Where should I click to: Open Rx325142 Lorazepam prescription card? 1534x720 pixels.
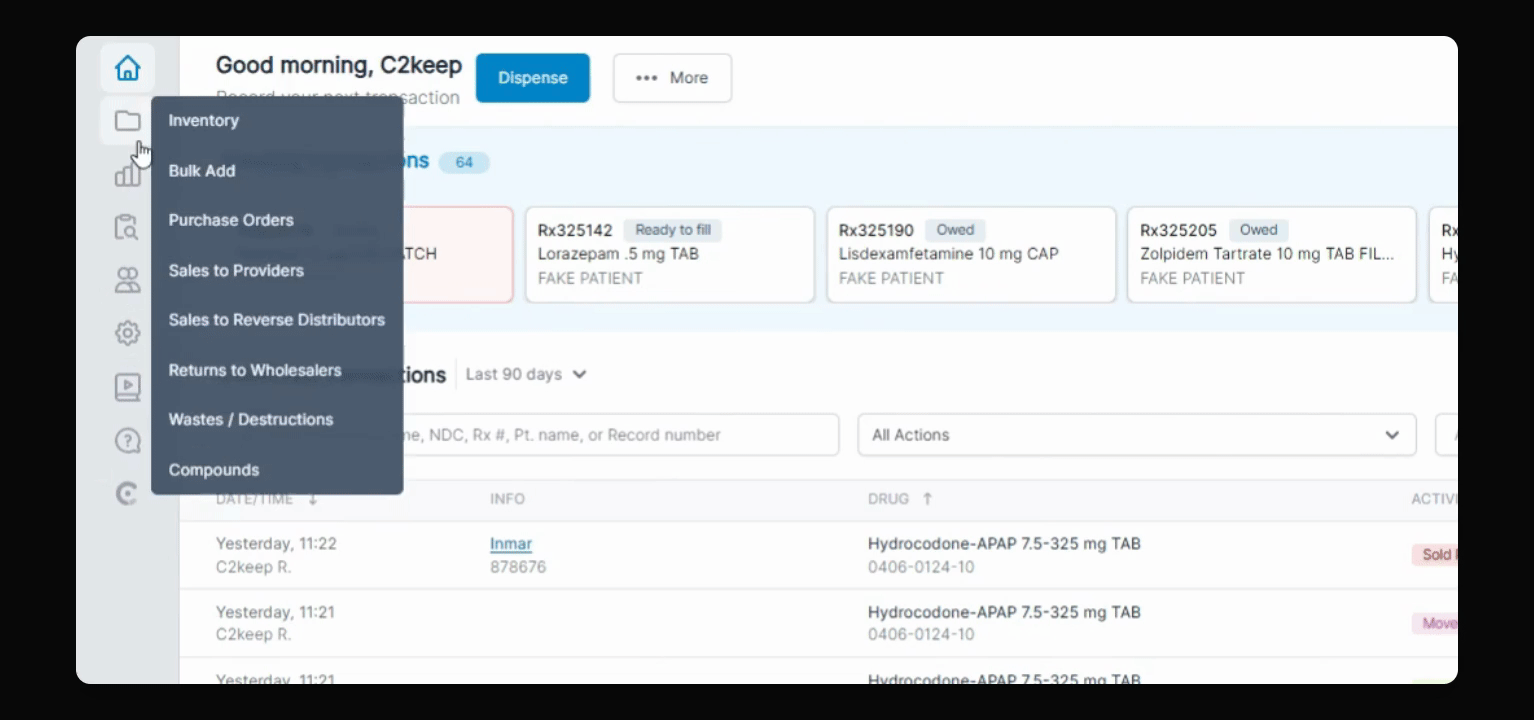pos(670,254)
